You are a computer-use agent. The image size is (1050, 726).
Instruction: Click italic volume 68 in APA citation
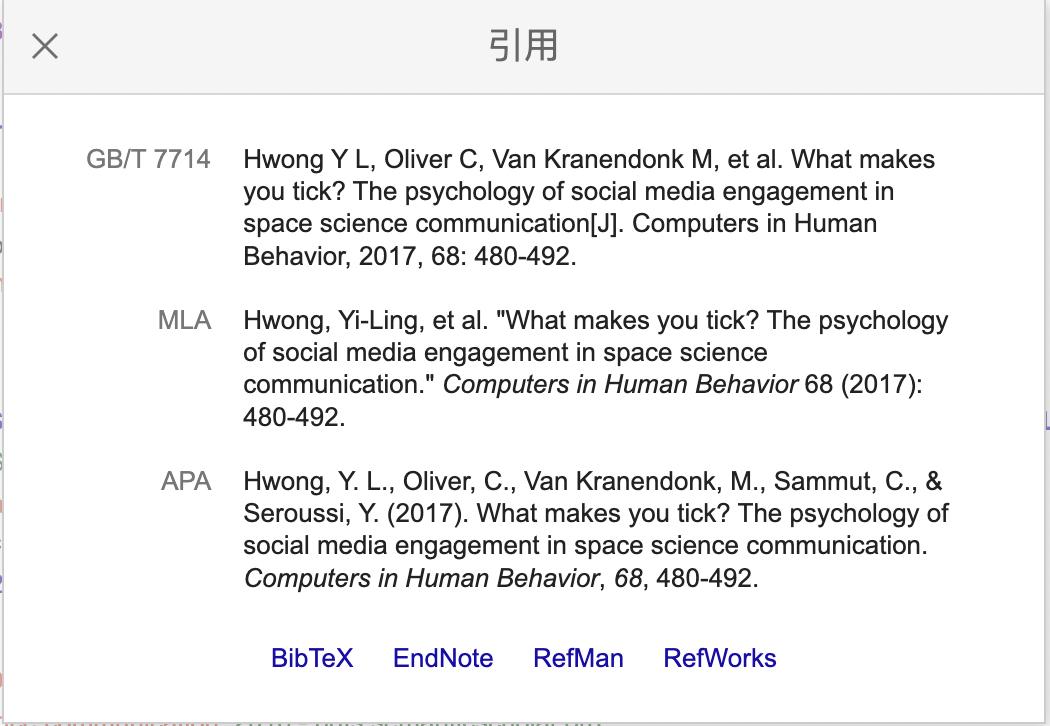628,578
